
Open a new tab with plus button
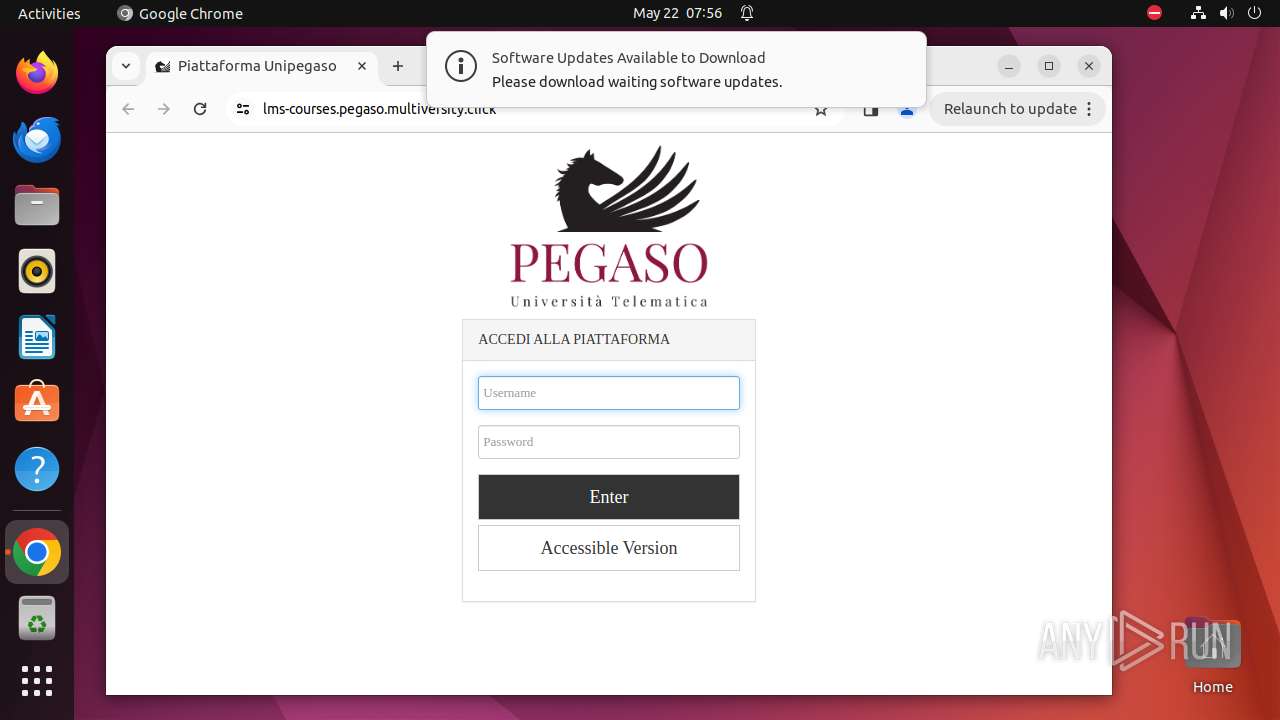tap(398, 66)
